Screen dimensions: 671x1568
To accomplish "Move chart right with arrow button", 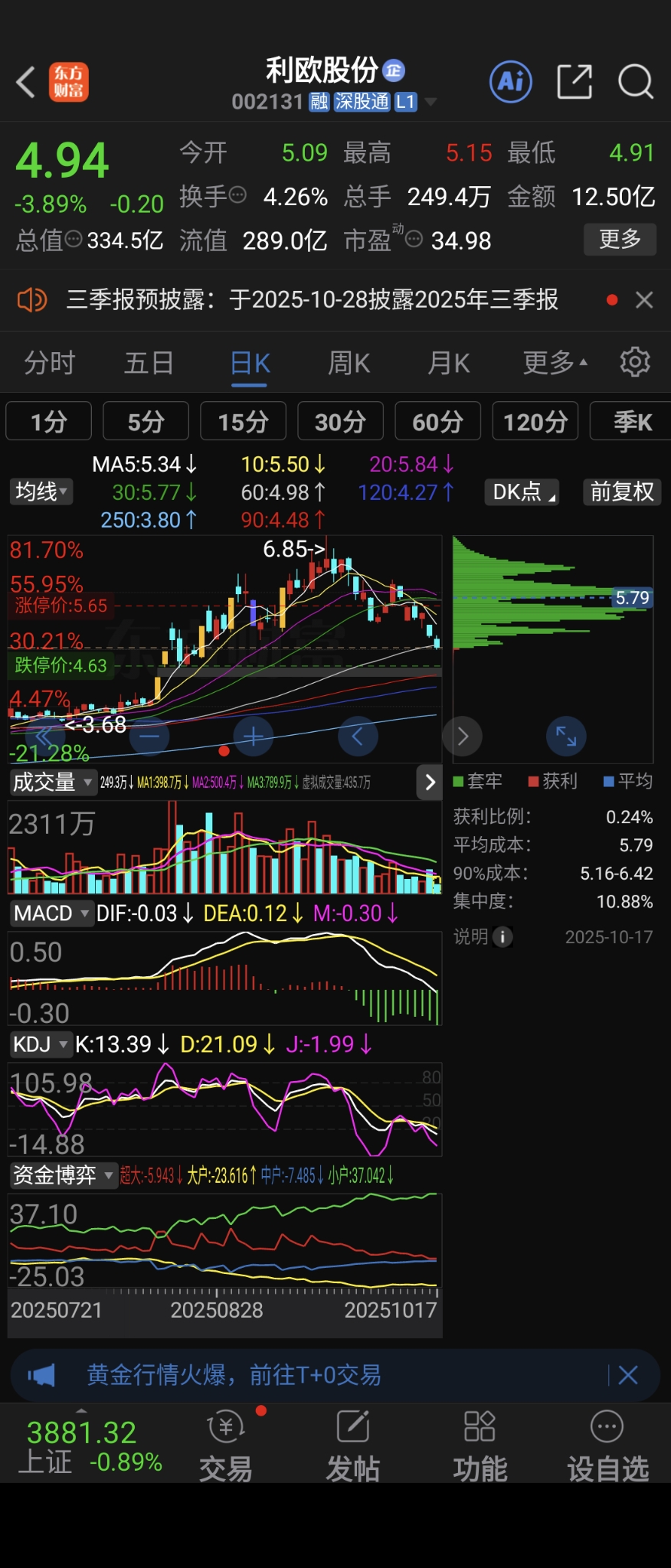I will (462, 737).
